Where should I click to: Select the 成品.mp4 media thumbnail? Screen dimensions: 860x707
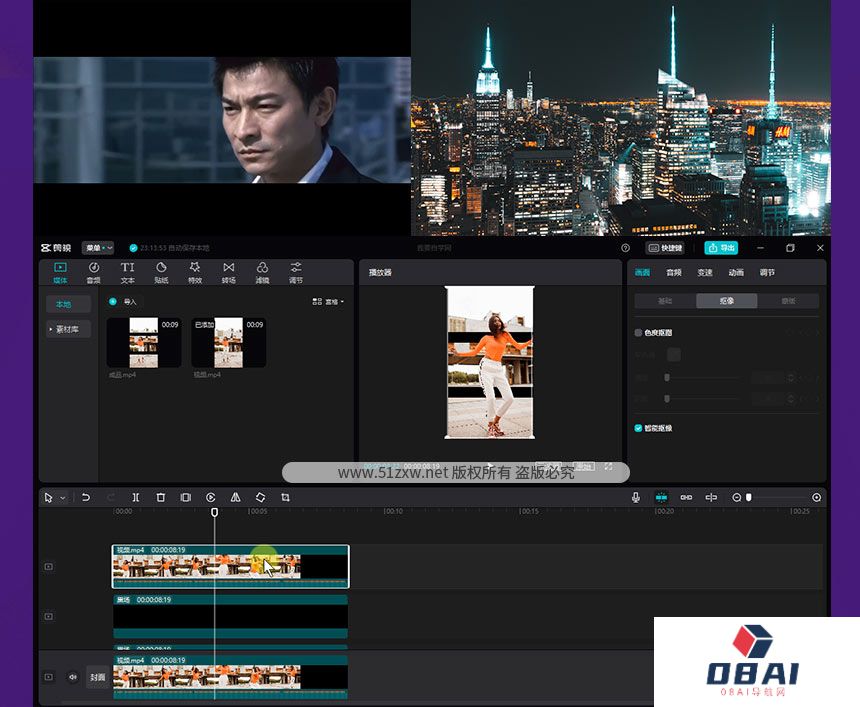click(144, 342)
